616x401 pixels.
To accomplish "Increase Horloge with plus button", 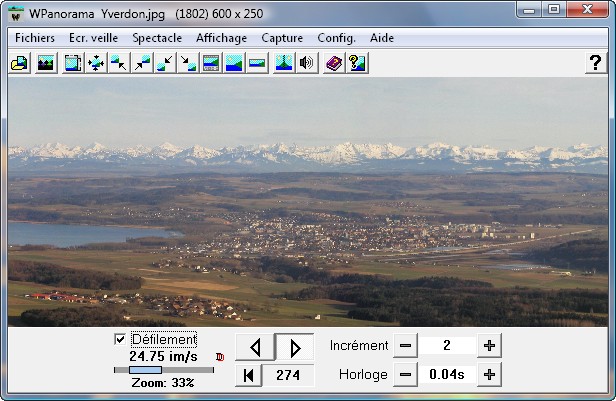I will tap(489, 375).
